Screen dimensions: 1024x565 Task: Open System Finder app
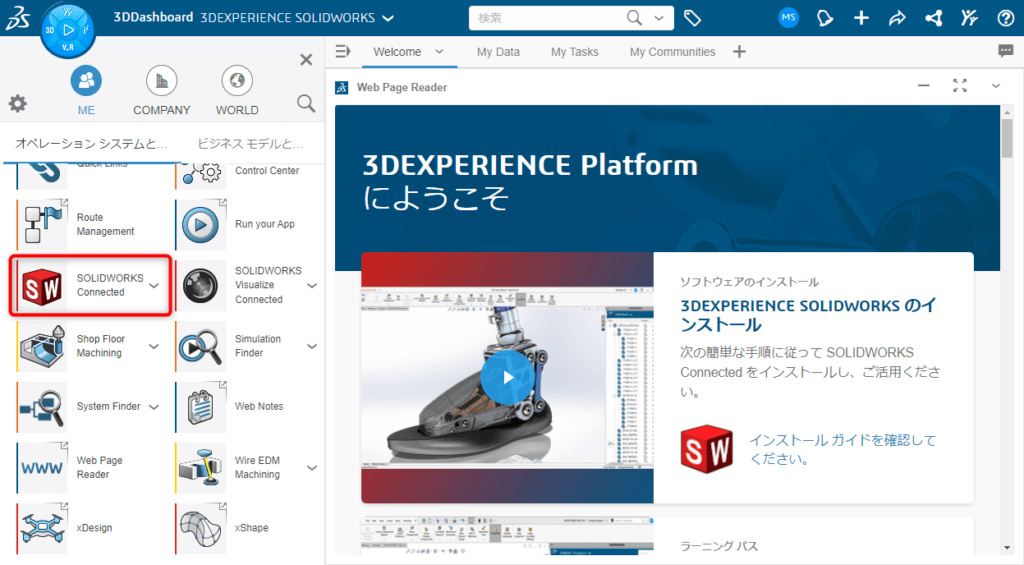42,407
